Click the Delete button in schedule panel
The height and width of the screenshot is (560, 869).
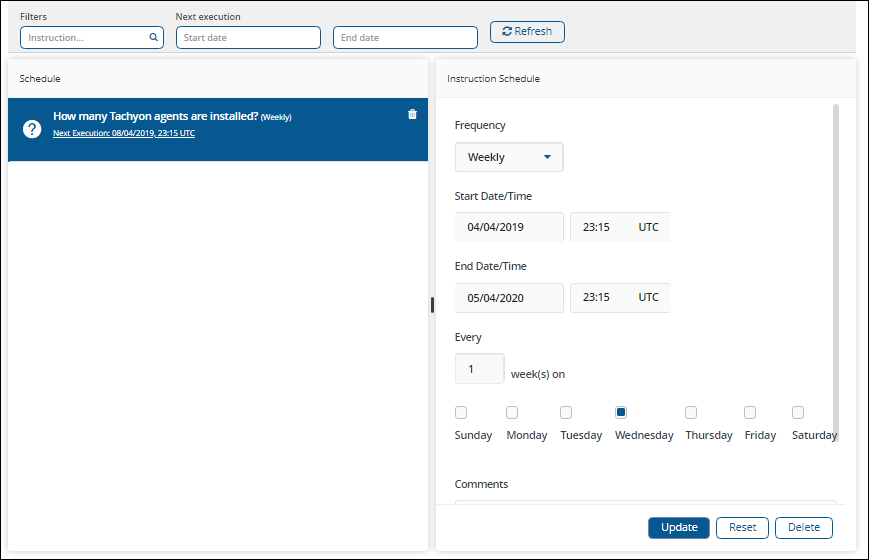pos(803,527)
